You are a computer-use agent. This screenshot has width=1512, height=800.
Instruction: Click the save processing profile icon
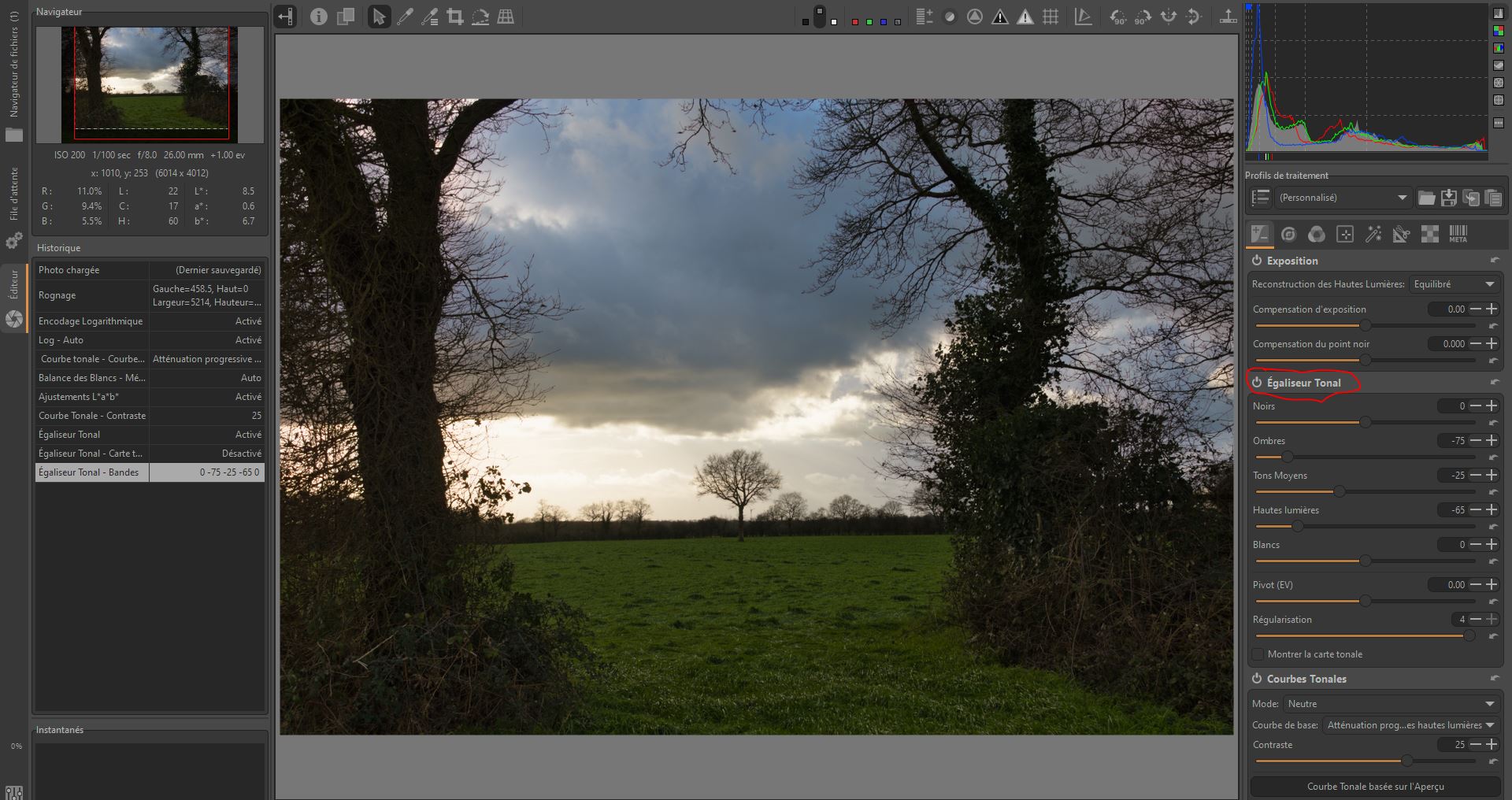[1448, 198]
